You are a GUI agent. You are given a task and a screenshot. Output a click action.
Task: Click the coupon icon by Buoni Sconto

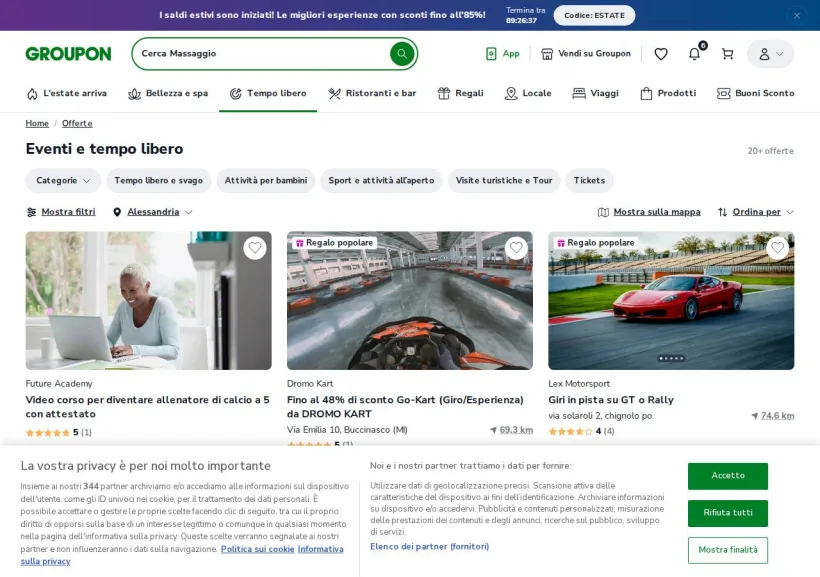pos(723,94)
